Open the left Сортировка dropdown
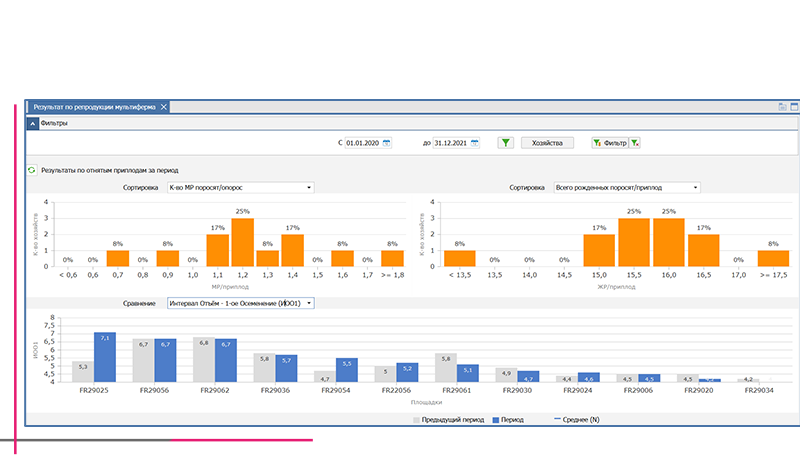This screenshot has height=471, width=800. [309, 187]
